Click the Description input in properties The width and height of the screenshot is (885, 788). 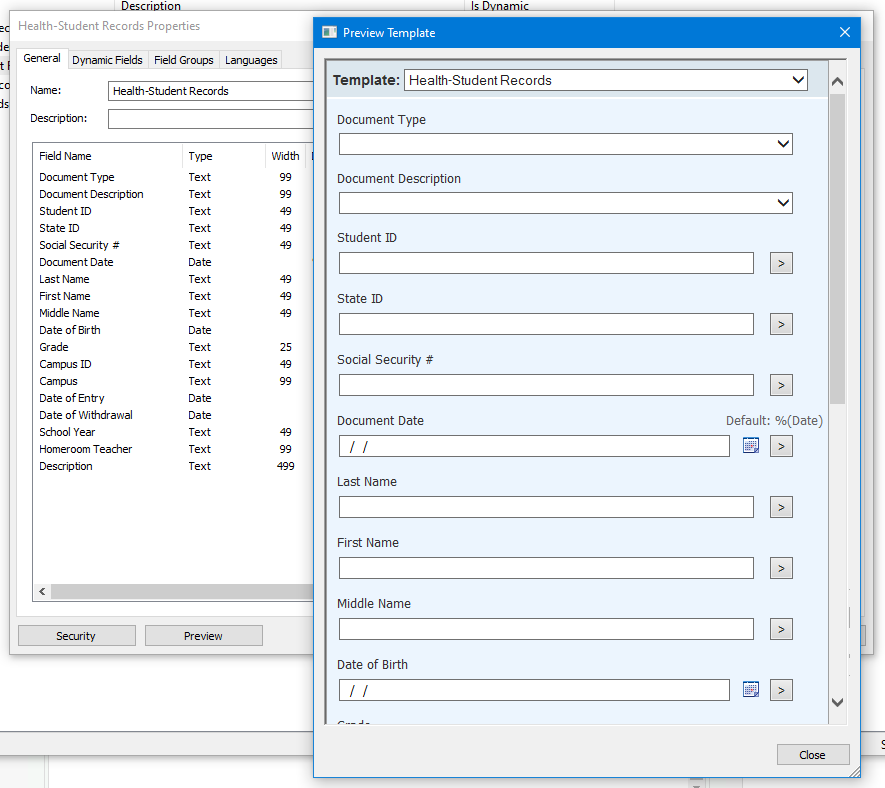click(x=211, y=119)
